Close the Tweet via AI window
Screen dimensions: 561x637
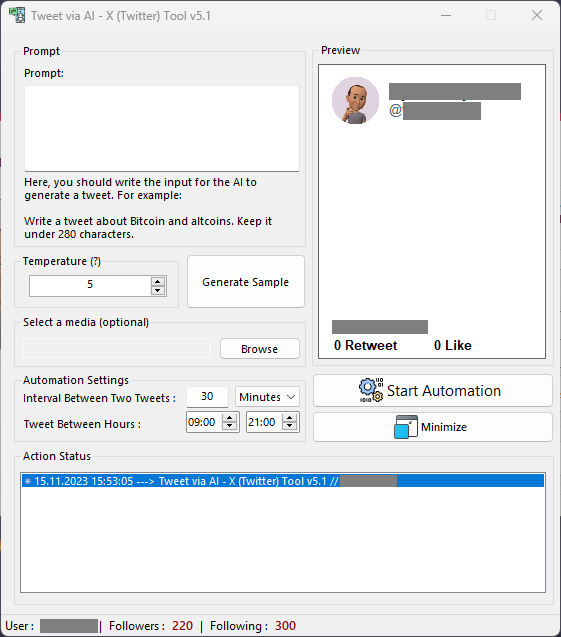click(x=537, y=15)
